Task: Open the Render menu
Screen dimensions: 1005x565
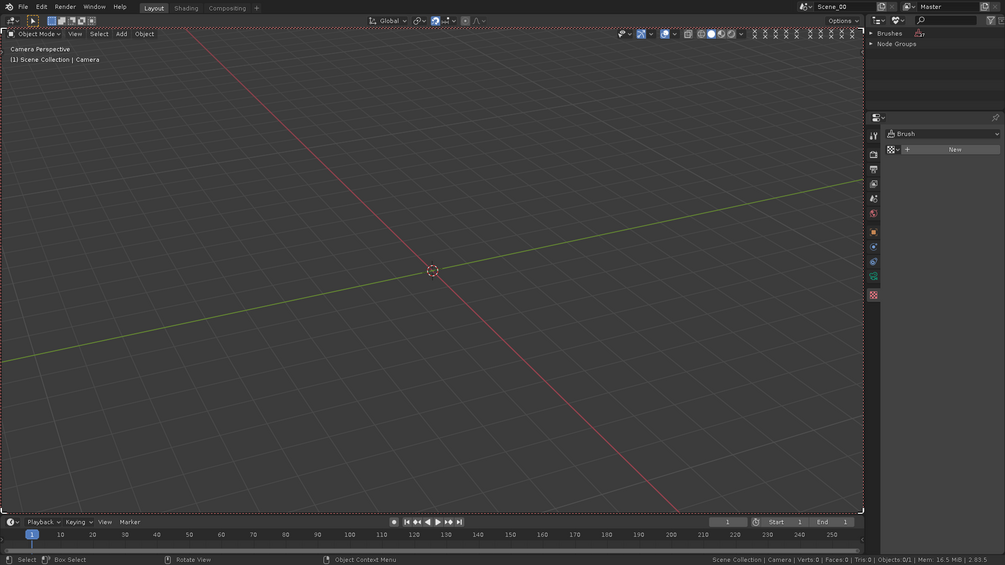Action: click(65, 6)
